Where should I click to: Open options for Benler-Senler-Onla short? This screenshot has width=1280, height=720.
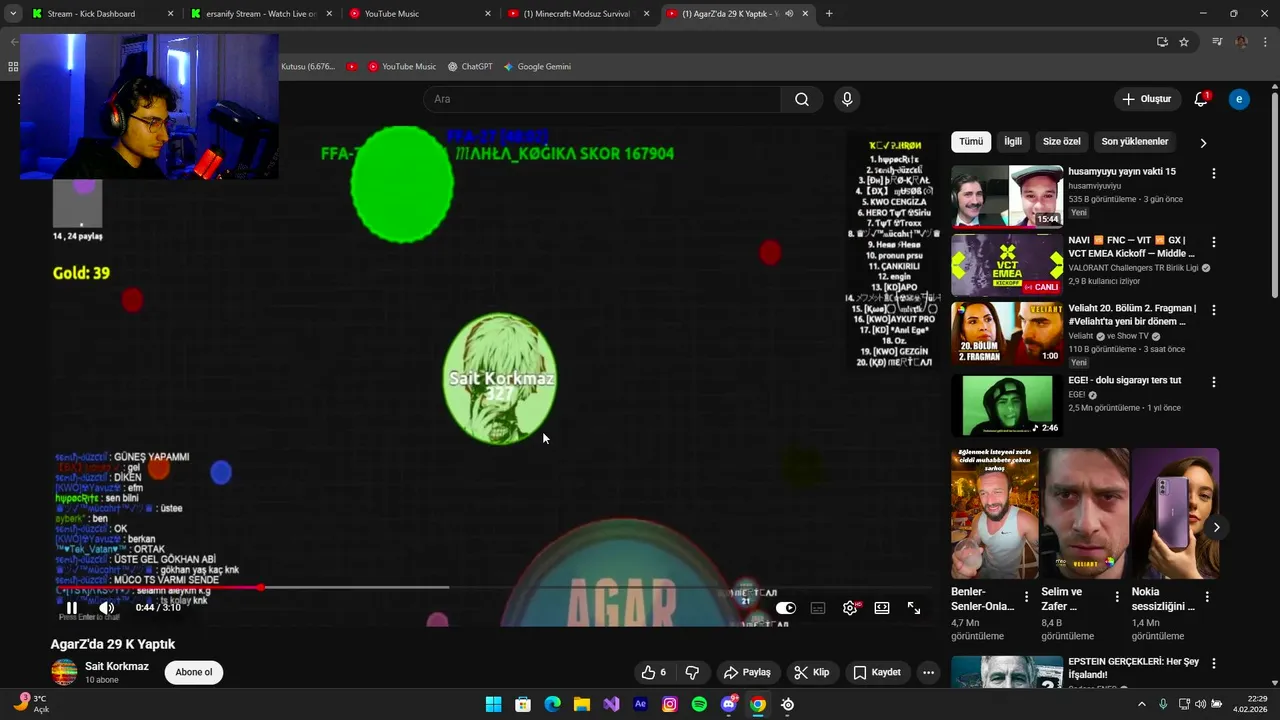(x=1026, y=597)
